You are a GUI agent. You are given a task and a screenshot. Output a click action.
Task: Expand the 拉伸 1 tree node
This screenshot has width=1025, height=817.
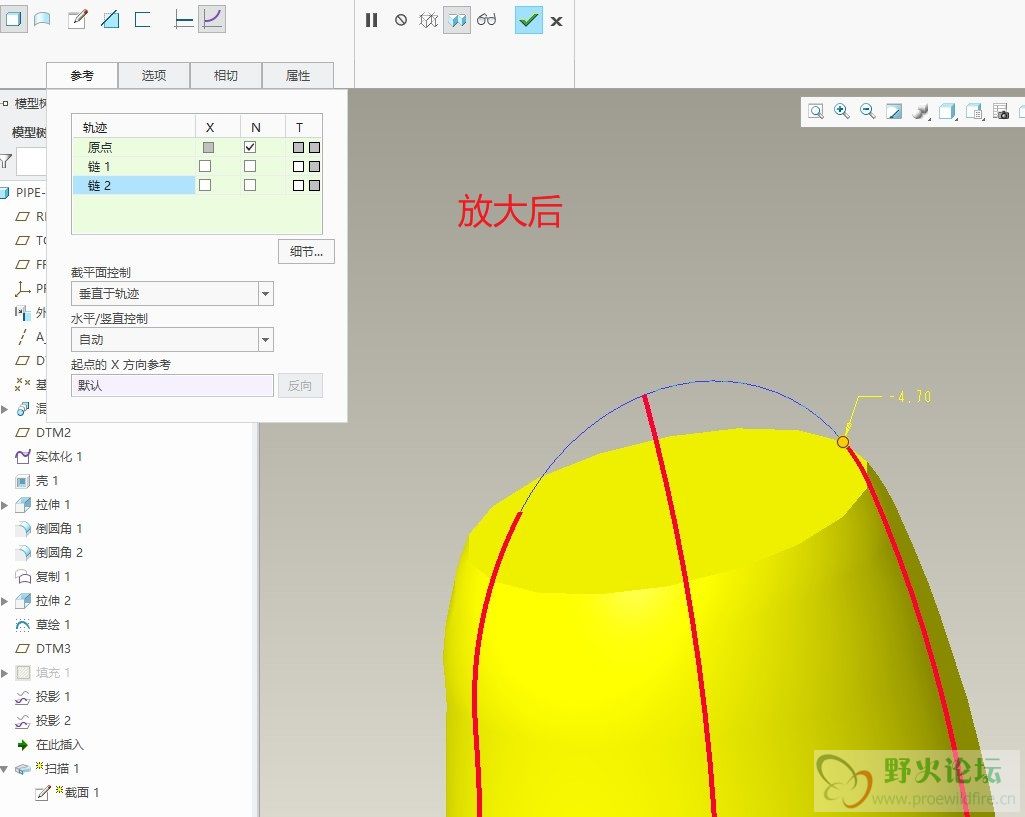pos(5,505)
